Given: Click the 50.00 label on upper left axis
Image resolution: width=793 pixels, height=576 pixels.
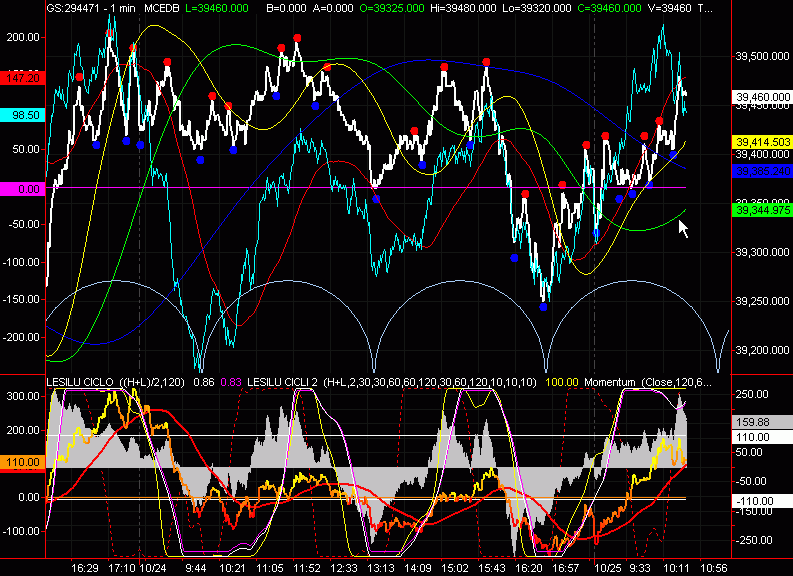Looking at the screenshot, I should coord(25,149).
